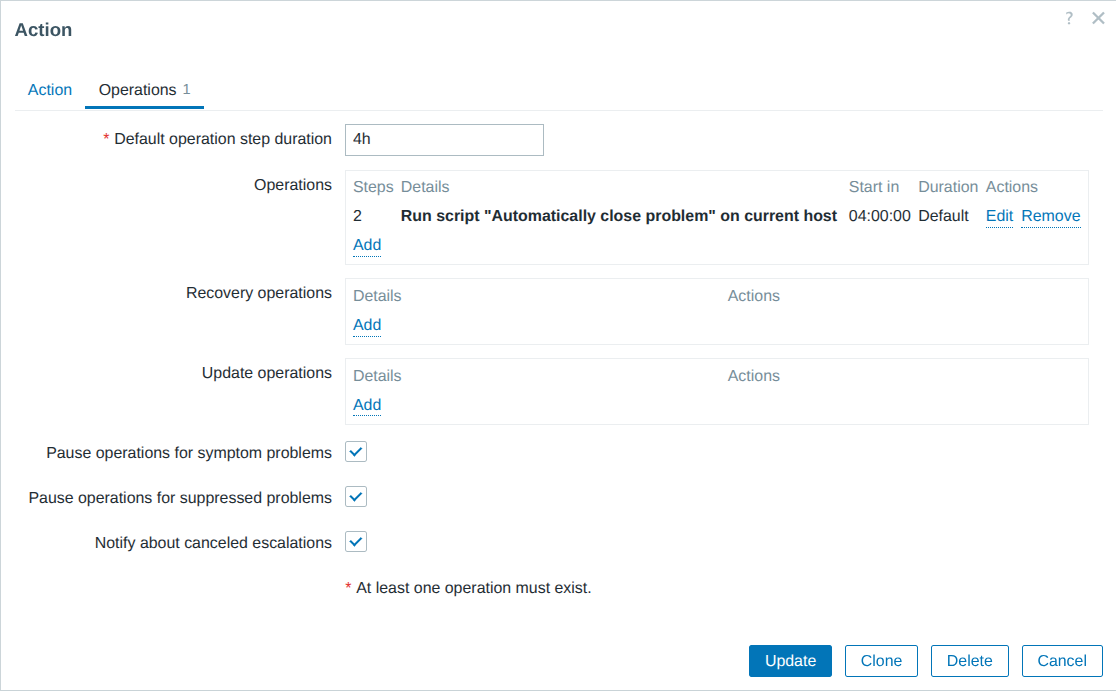The image size is (1116, 691).
Task: Open the help icon in dialog header
Action: tap(1069, 18)
